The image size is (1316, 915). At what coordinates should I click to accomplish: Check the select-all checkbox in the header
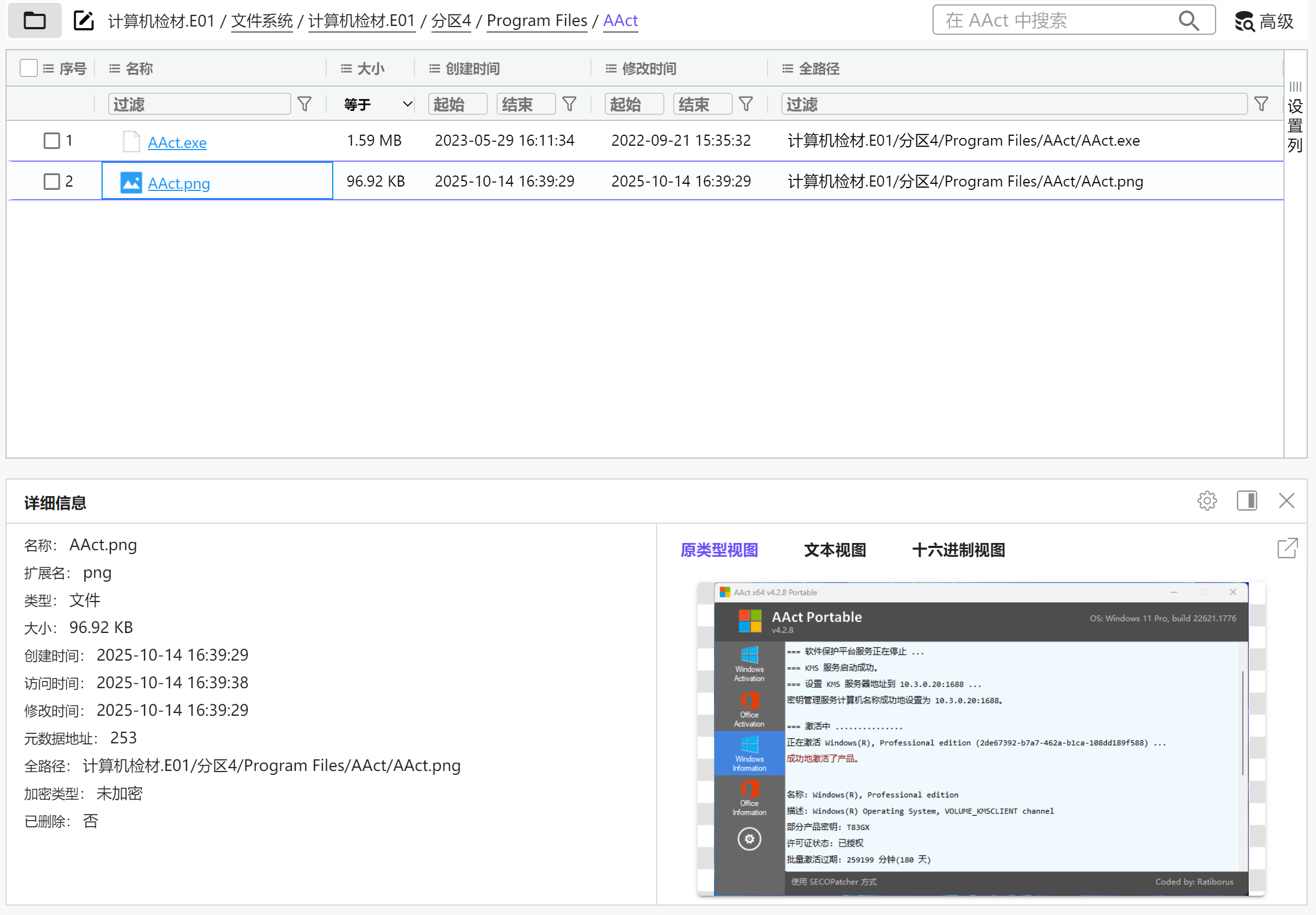click(28, 68)
